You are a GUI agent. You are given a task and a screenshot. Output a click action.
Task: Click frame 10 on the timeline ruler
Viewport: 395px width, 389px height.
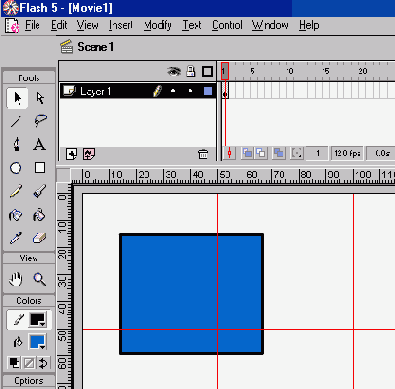click(x=290, y=71)
